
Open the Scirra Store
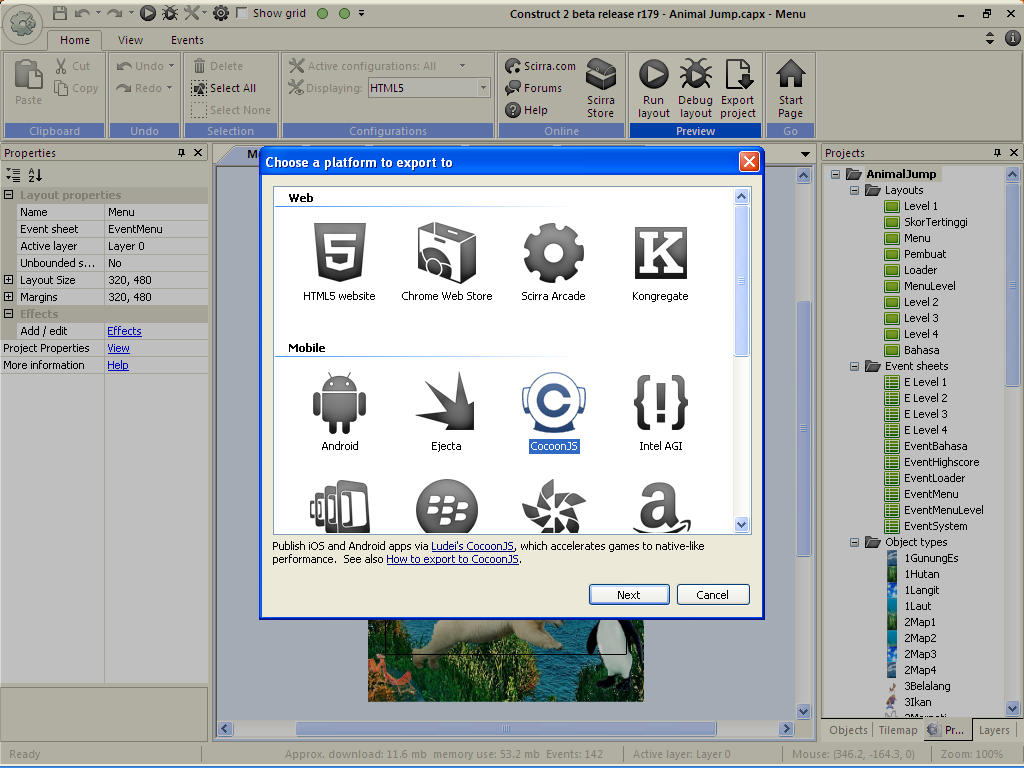coord(600,89)
